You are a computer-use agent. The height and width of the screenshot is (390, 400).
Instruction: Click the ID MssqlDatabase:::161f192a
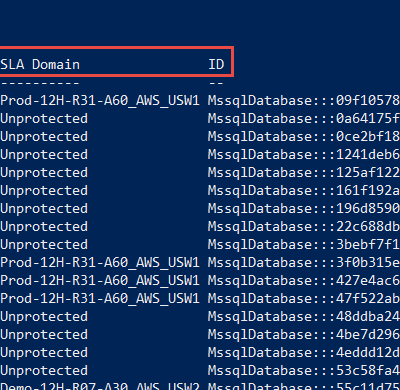304,190
